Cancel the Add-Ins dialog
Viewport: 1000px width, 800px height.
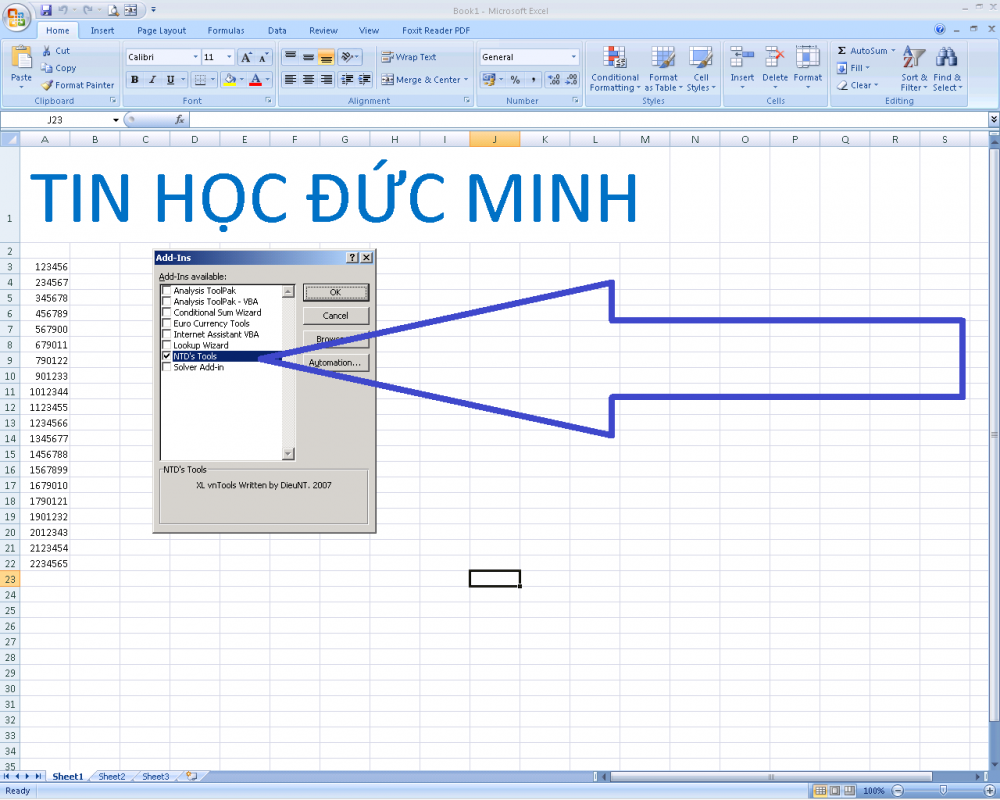[x=335, y=316]
